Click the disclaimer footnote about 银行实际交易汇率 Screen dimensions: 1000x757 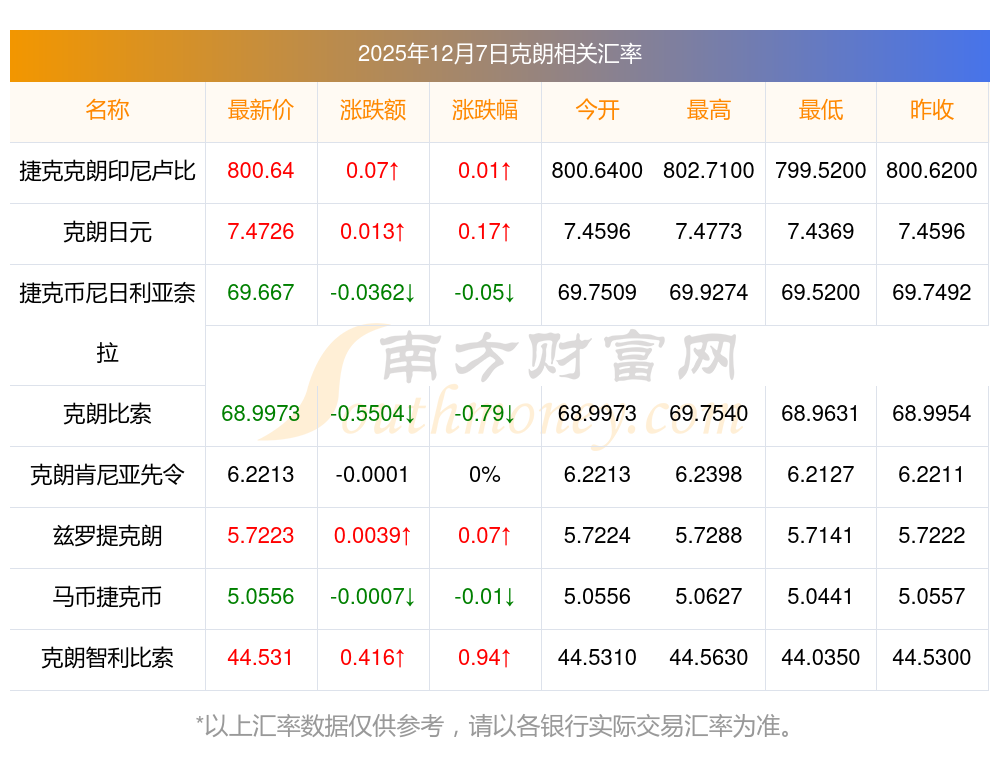[494, 726]
